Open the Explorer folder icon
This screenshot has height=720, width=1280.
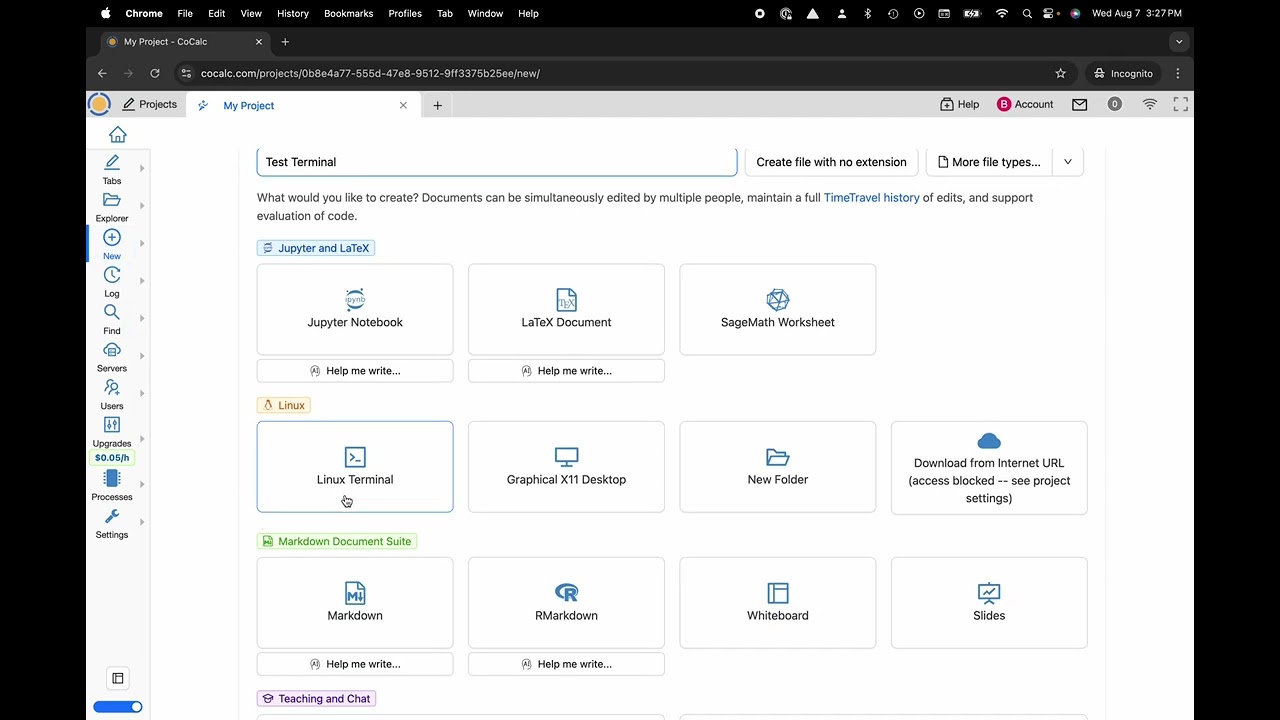point(112,200)
